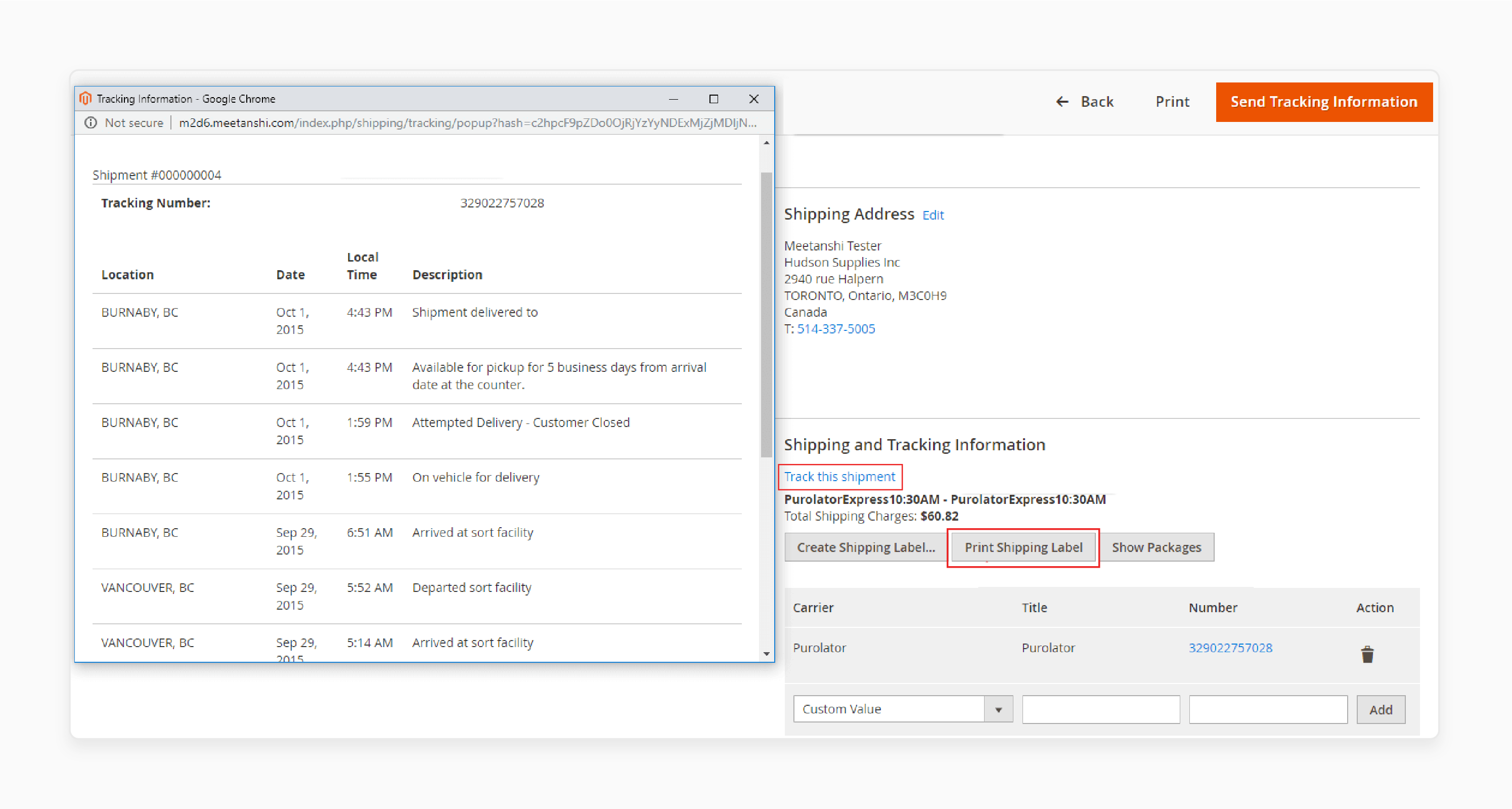Click popup scrollbar up arrow
Screen dimensions: 1512x809
(x=766, y=143)
